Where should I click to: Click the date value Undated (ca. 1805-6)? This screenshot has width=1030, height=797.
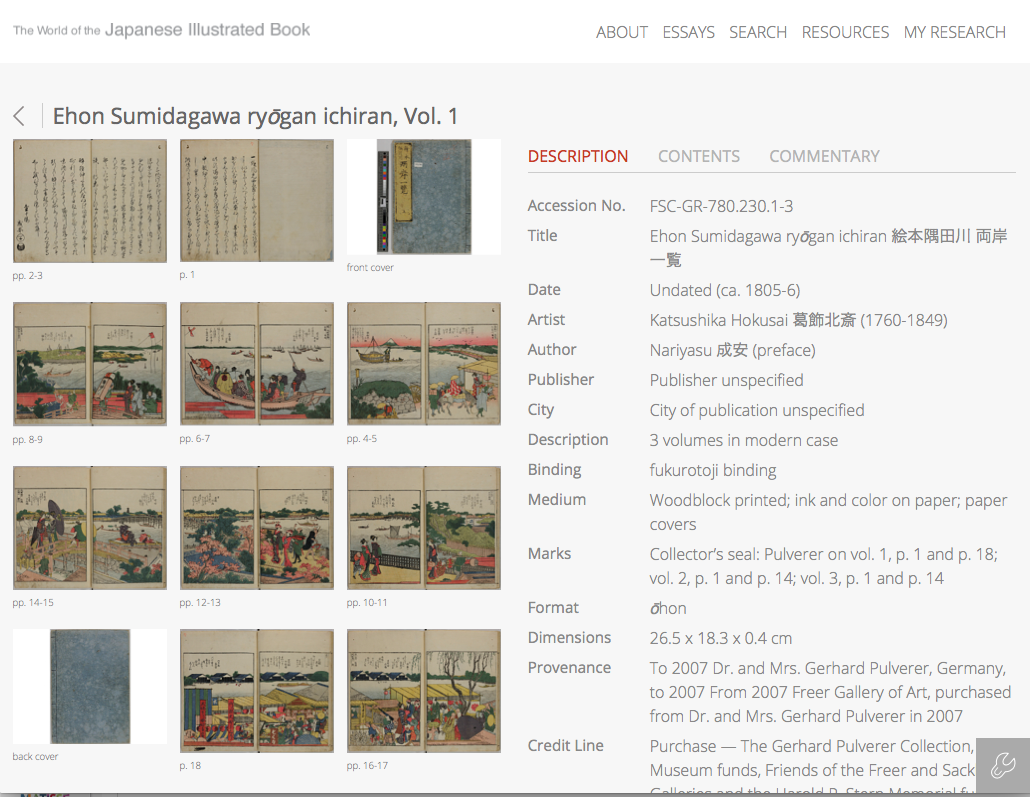(x=725, y=290)
